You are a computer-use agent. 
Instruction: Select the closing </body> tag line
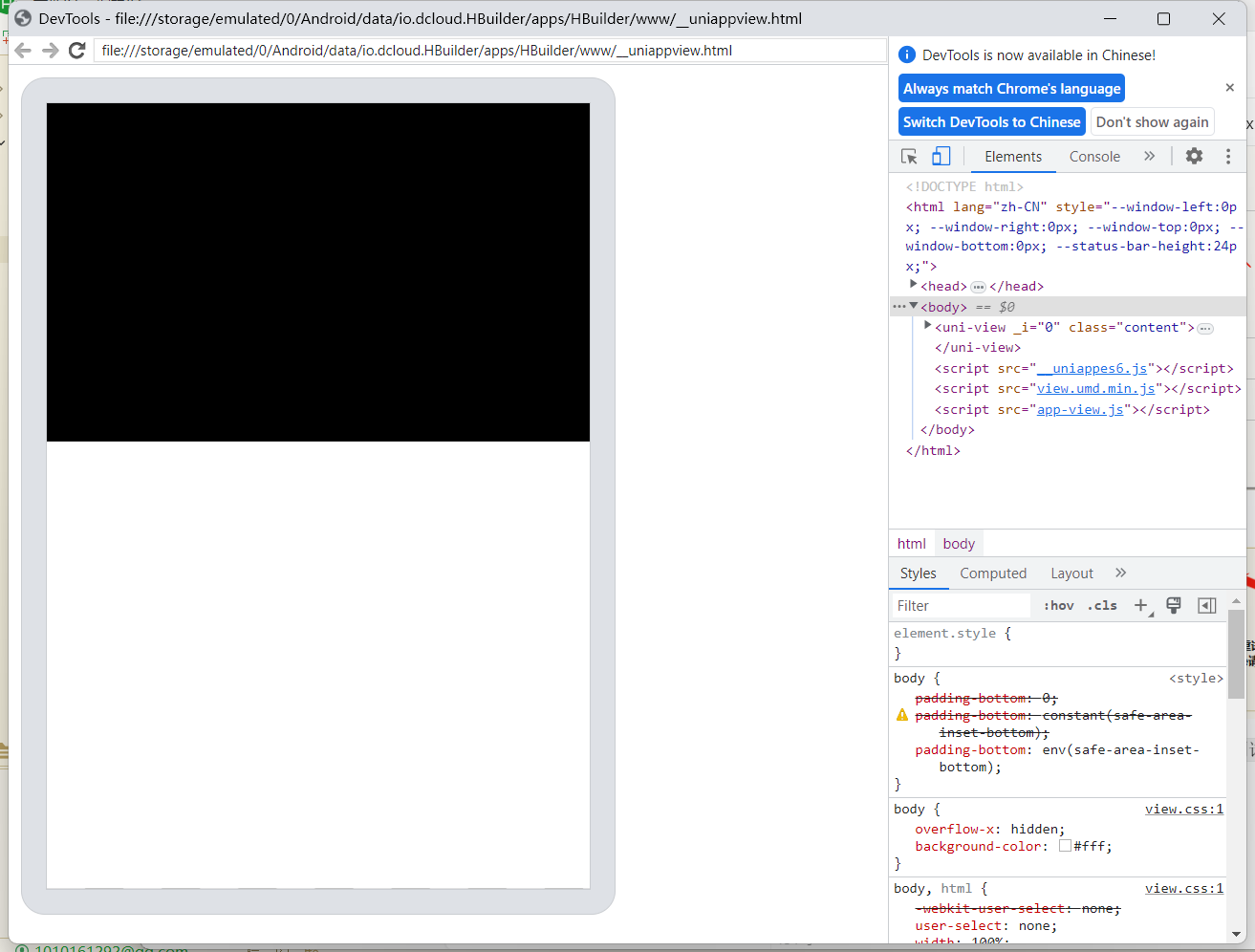coord(947,430)
